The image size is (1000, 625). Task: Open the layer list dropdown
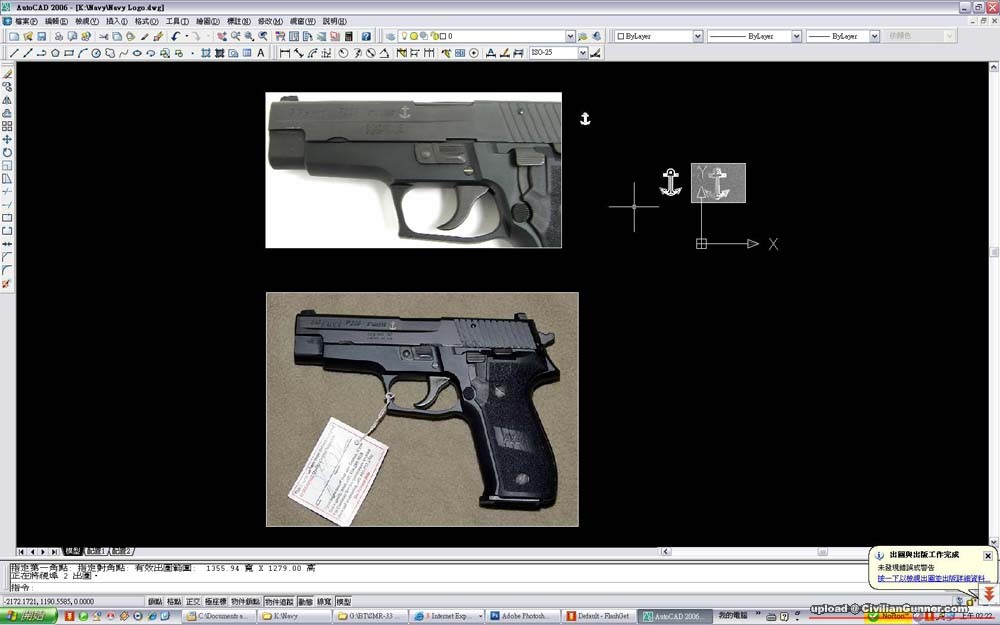tap(570, 36)
